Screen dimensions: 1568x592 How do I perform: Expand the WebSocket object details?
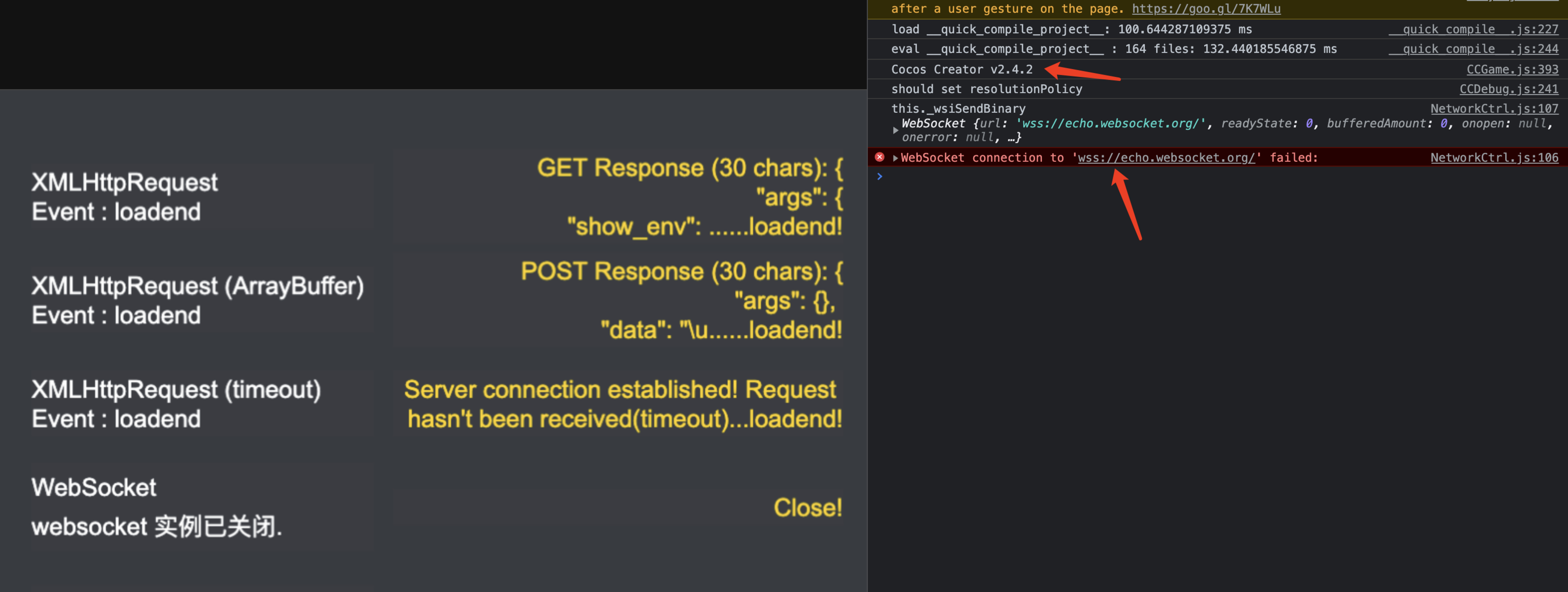point(895,130)
